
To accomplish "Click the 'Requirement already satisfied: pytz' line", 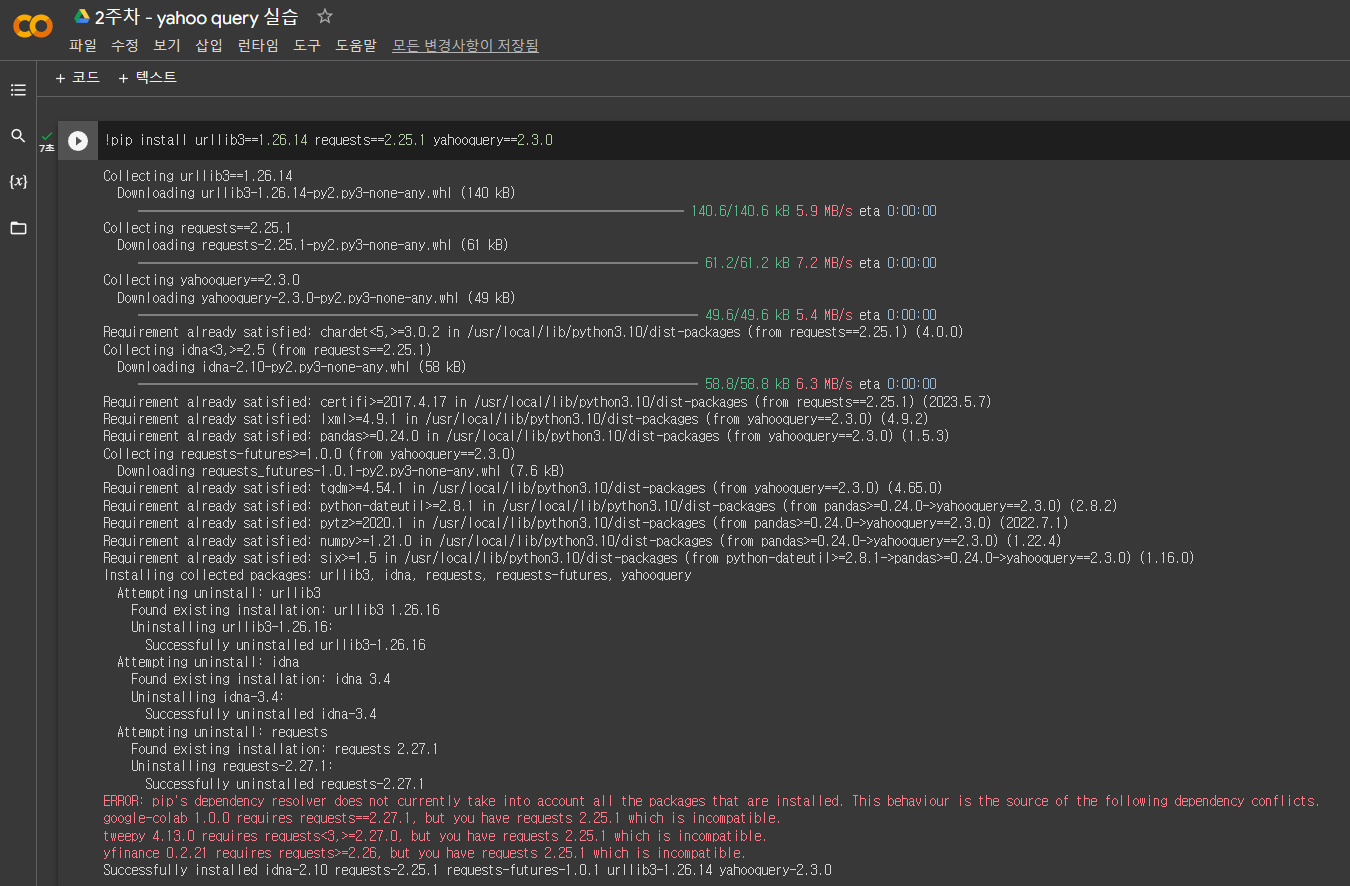I will (586, 523).
